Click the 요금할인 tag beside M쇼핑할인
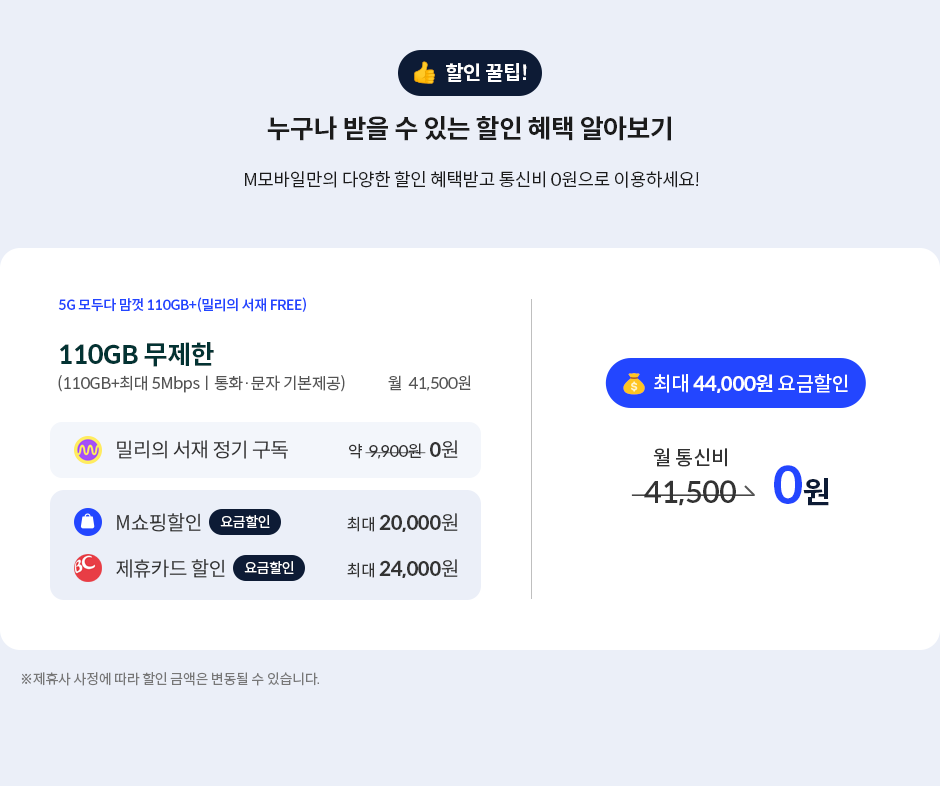The width and height of the screenshot is (940, 786). click(x=245, y=522)
